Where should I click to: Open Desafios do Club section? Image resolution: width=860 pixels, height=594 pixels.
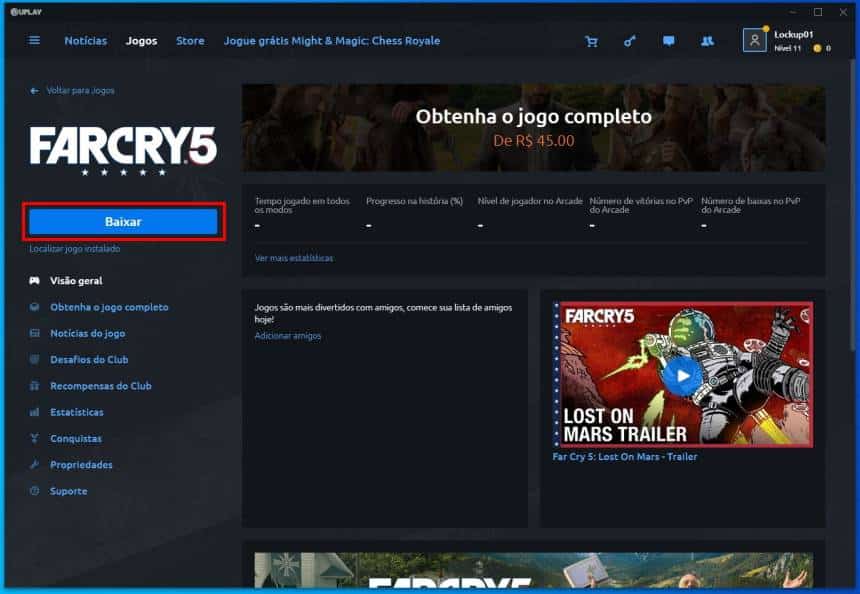(x=89, y=360)
